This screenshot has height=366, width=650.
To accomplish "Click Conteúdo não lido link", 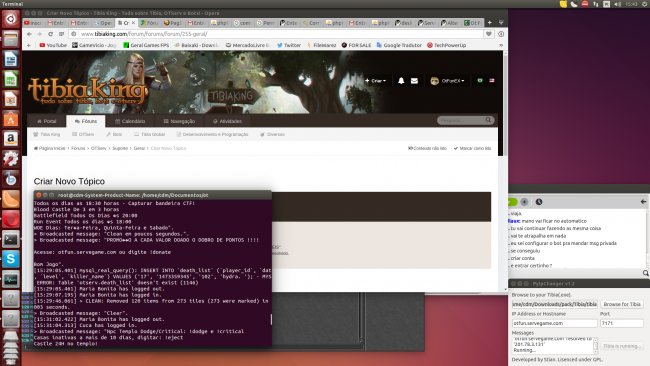I will pos(427,148).
